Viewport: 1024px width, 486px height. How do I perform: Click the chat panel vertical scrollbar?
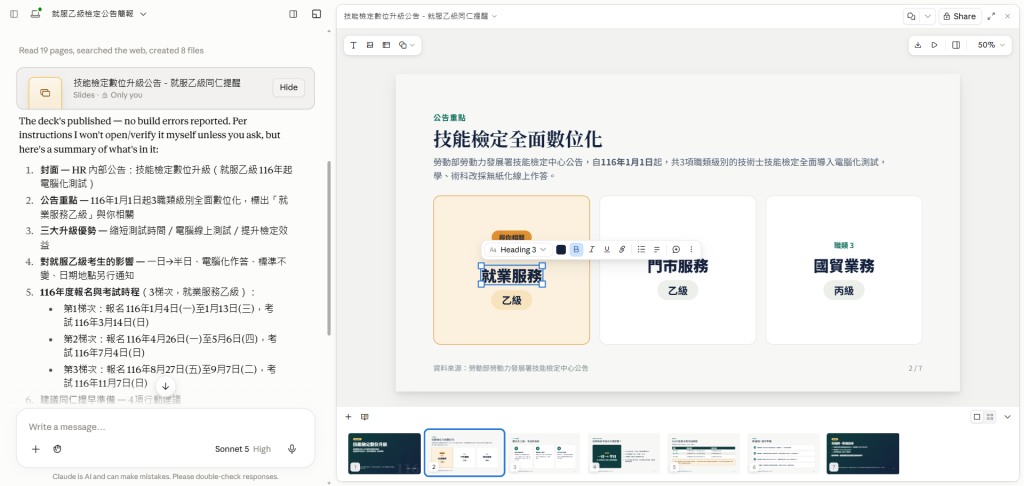coord(329,248)
